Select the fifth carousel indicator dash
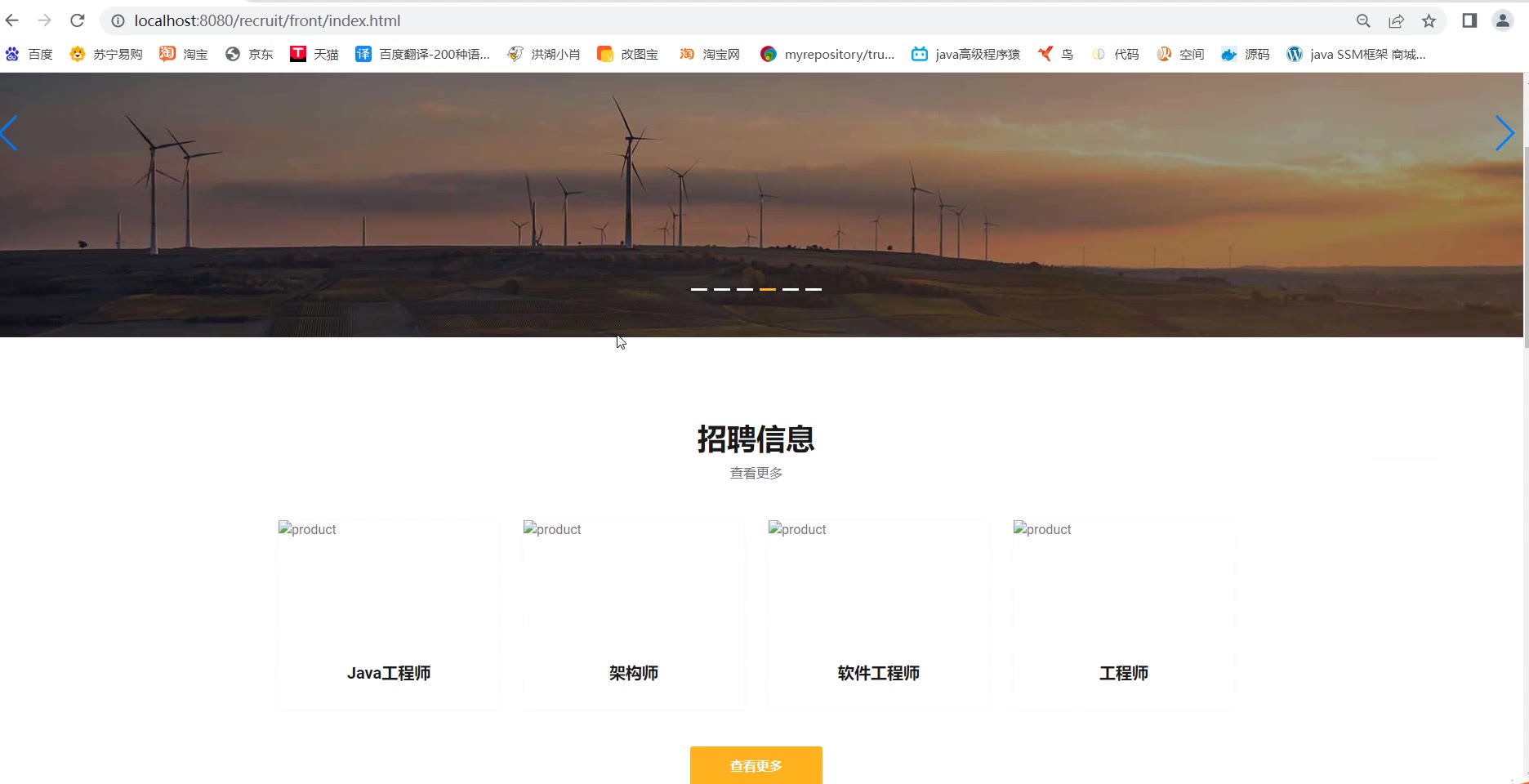1529x784 pixels. click(791, 289)
